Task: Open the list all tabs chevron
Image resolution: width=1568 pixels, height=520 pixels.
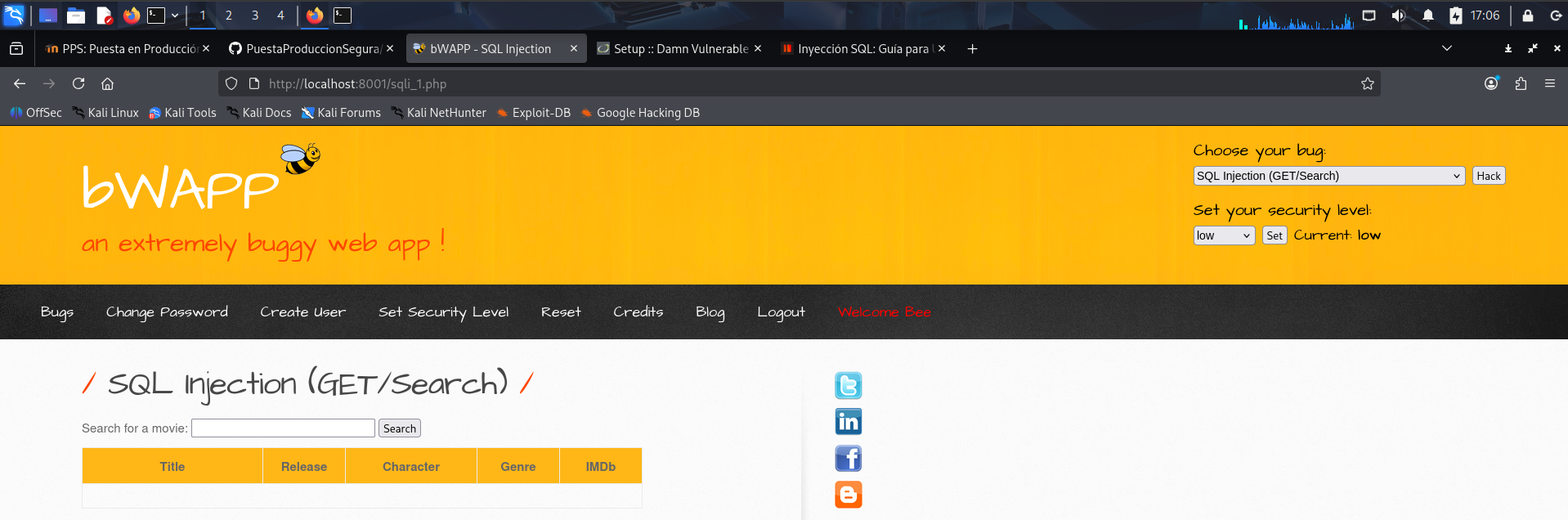Action: point(1446,49)
